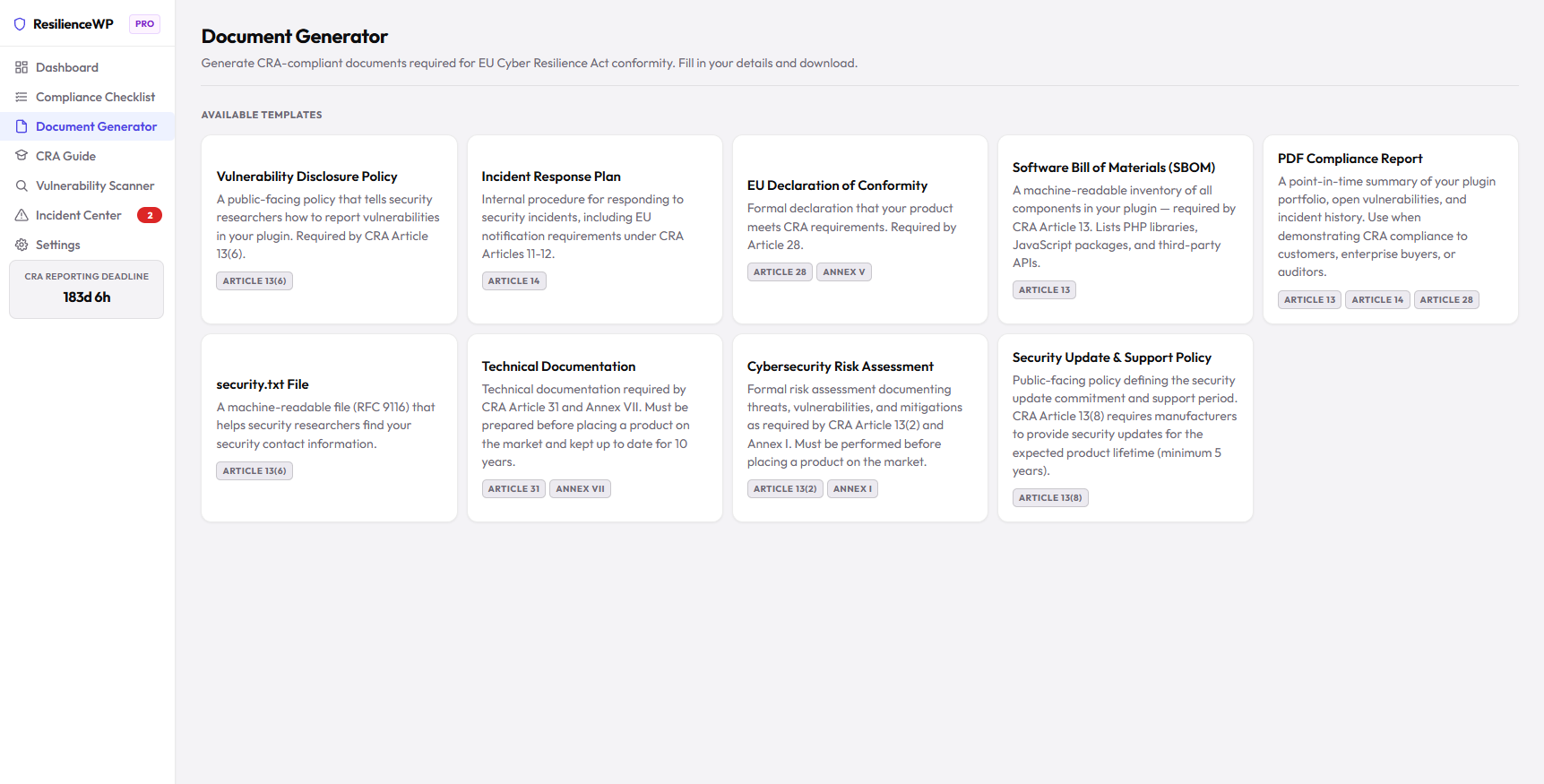Click the ARTICLE 13(2) tag
Image resolution: width=1544 pixels, height=784 pixels.
click(x=785, y=489)
